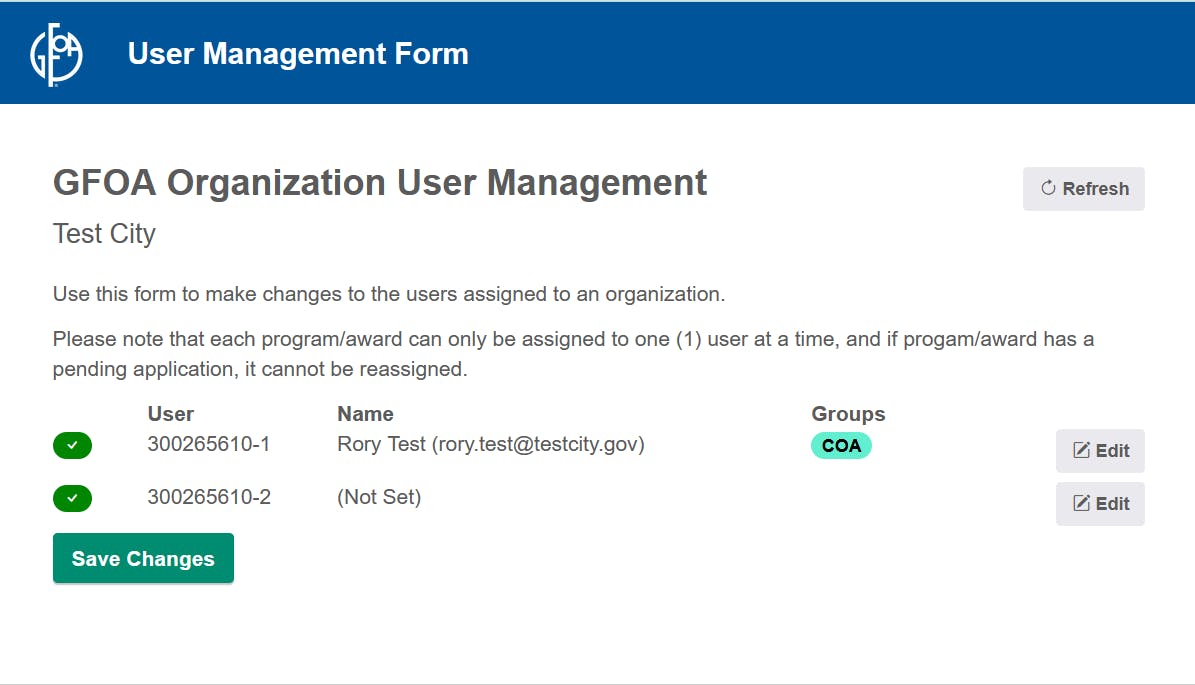Click the Test City organization name
Screen dimensions: 1195x685
coord(104,233)
